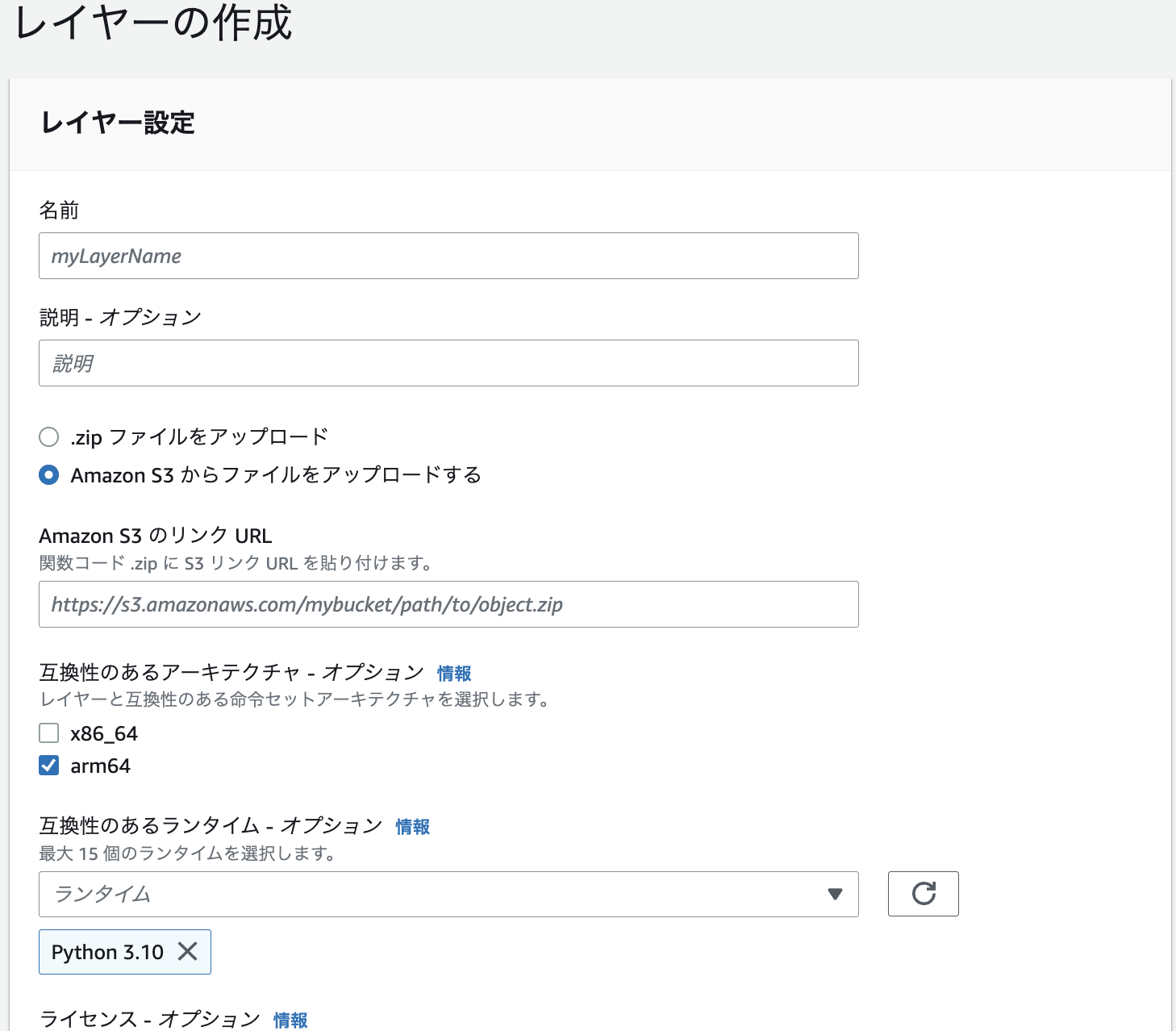Select Amazon S3 からファイルをアップロードする option

(x=48, y=475)
